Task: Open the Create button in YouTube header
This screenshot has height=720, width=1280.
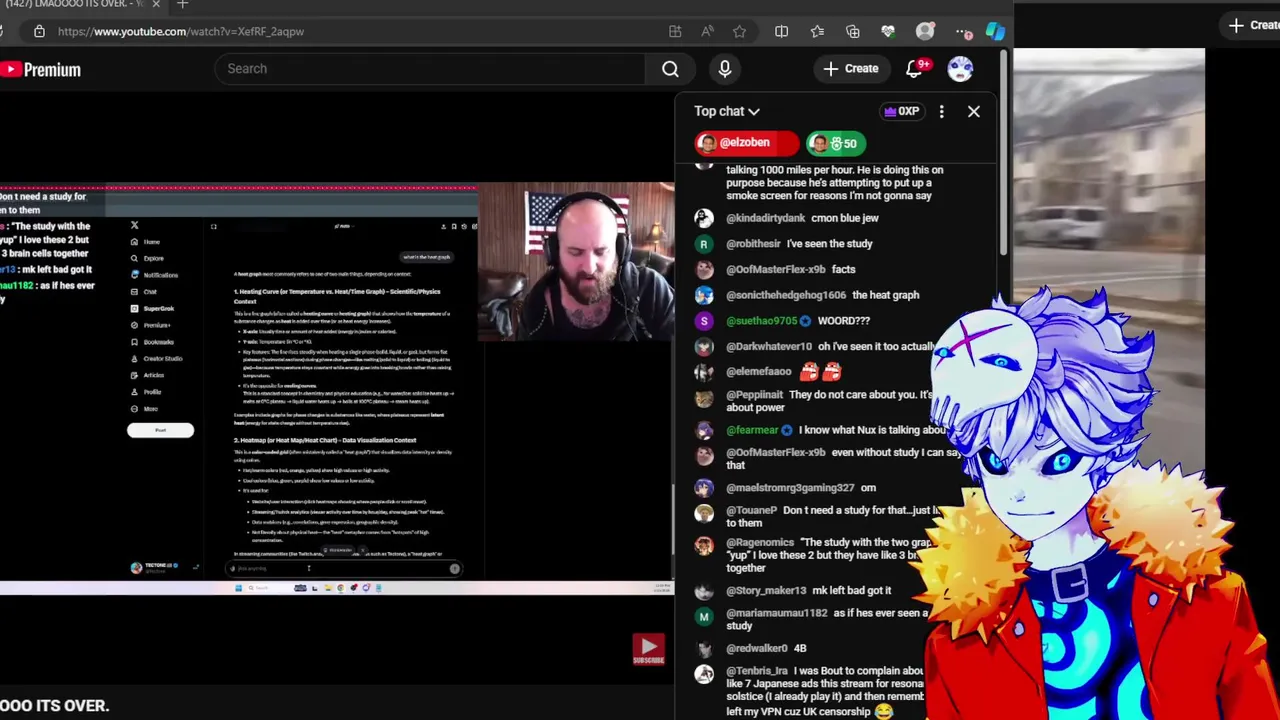Action: [851, 69]
